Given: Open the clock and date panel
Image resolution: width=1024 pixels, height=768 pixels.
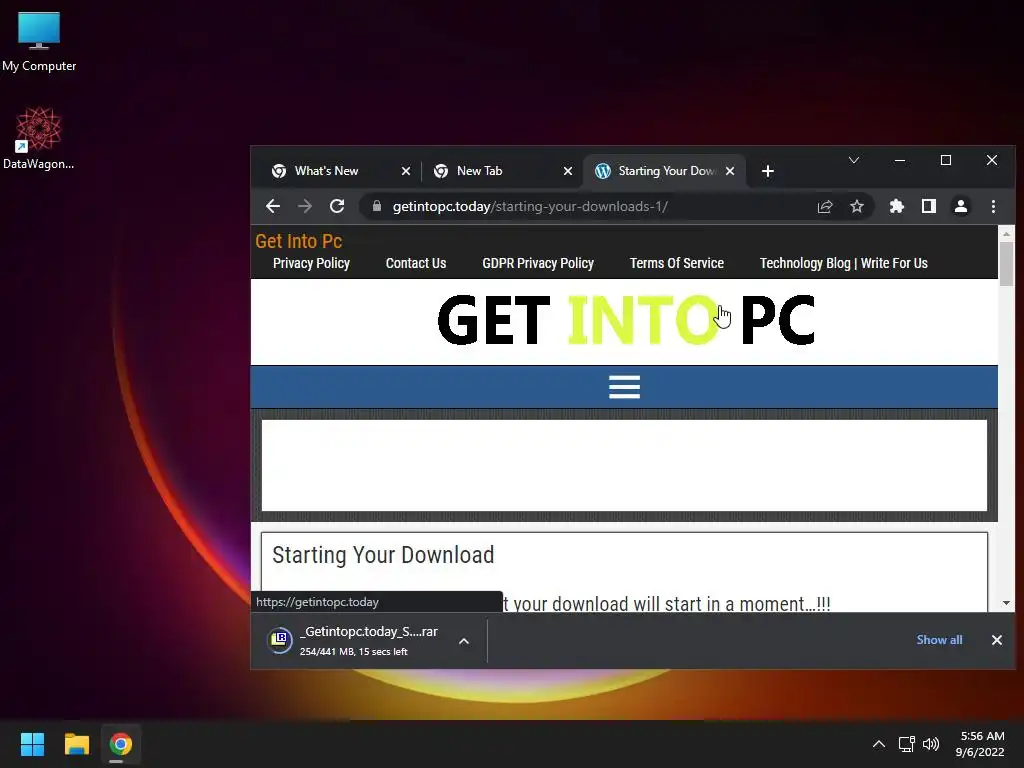Looking at the screenshot, I should pyautogui.click(x=980, y=744).
